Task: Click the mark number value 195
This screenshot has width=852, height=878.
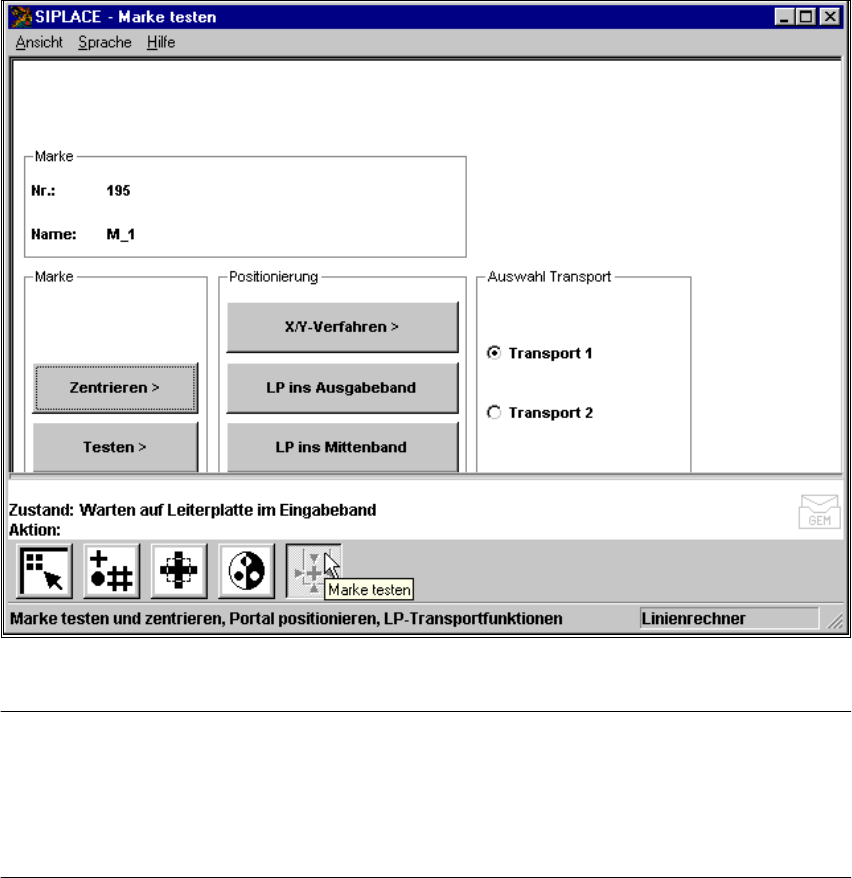Action: point(118,191)
